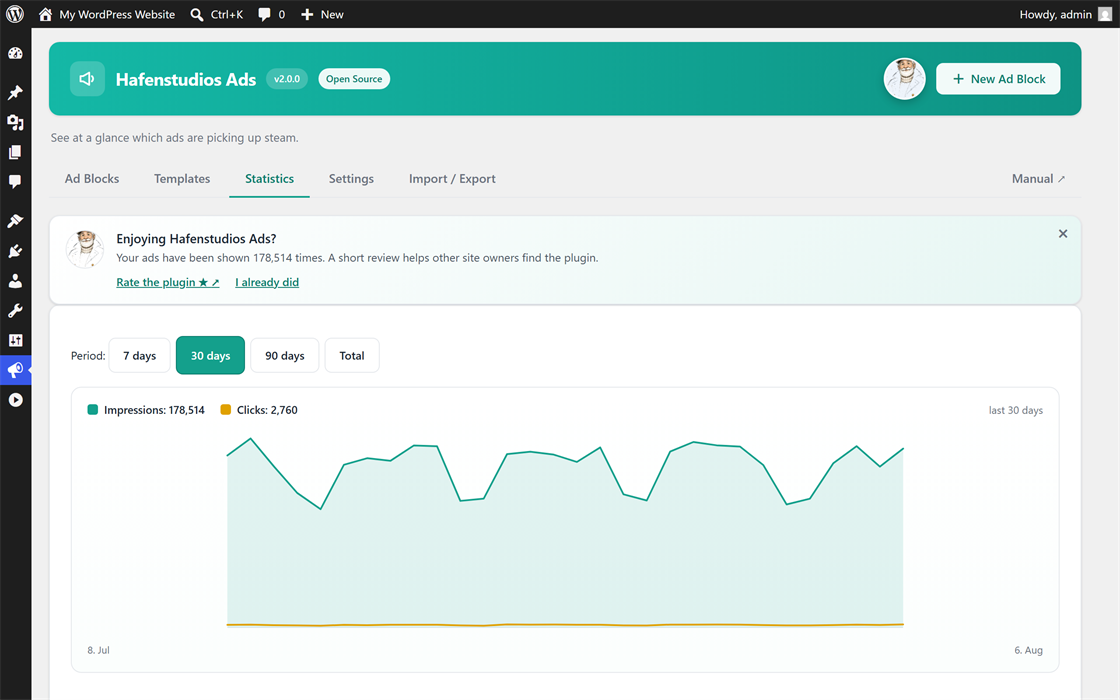Open the comments bubble in admin bar
The width and height of the screenshot is (1120, 700).
[264, 14]
